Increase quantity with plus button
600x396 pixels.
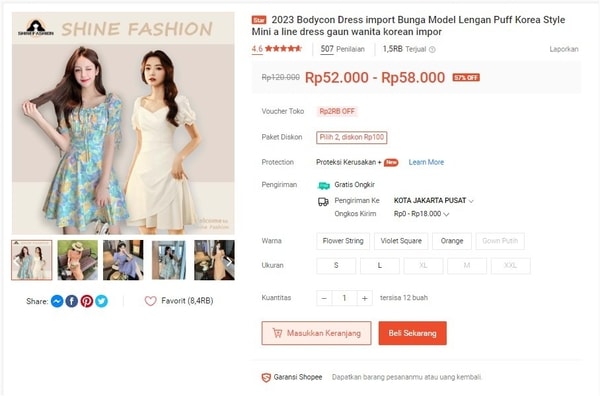coord(365,298)
